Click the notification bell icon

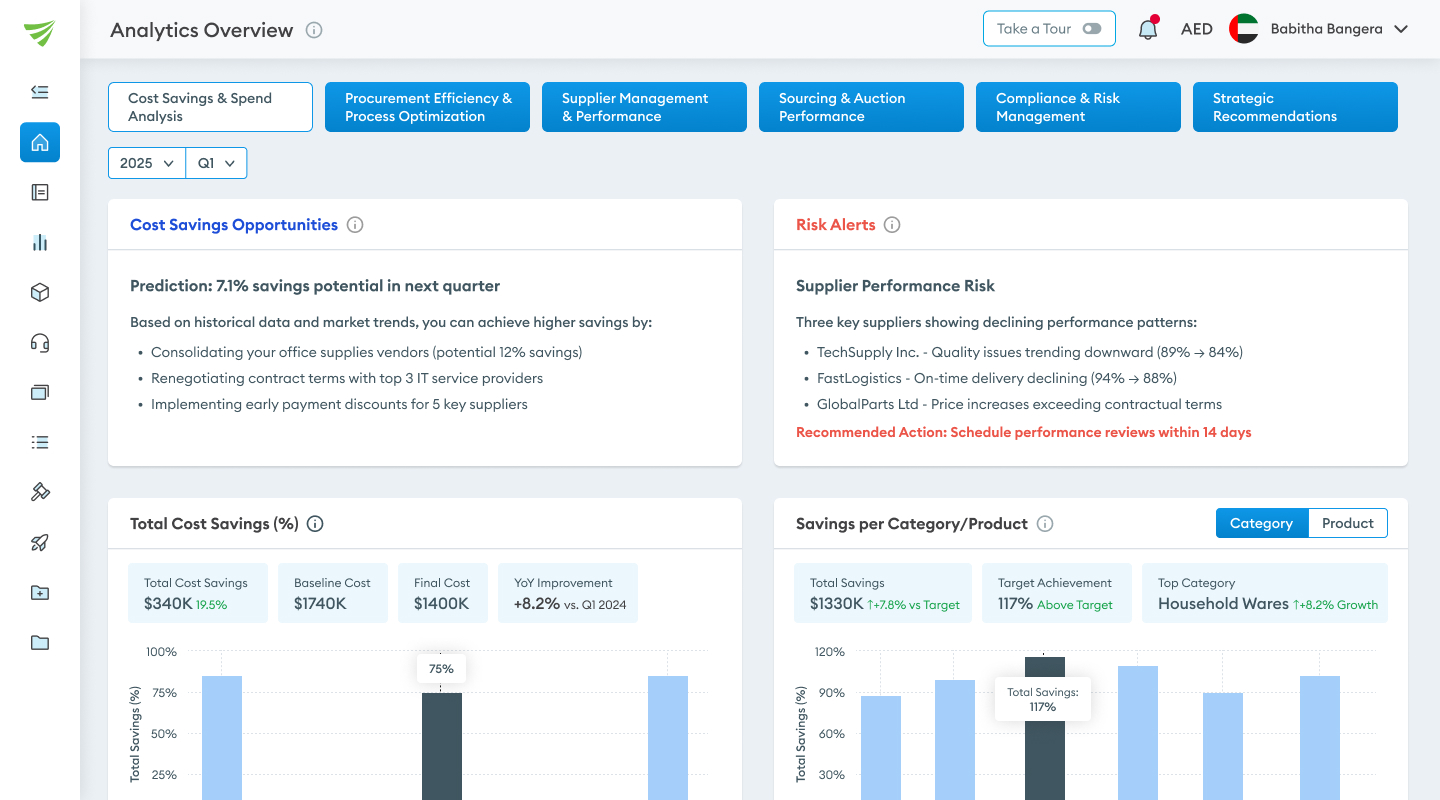(1147, 29)
